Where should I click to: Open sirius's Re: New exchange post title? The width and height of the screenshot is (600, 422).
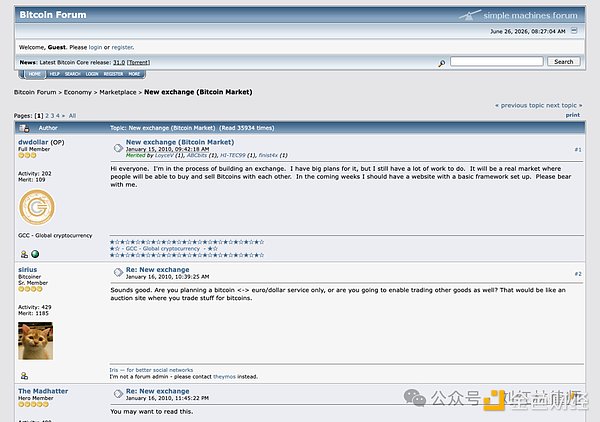click(x=158, y=270)
